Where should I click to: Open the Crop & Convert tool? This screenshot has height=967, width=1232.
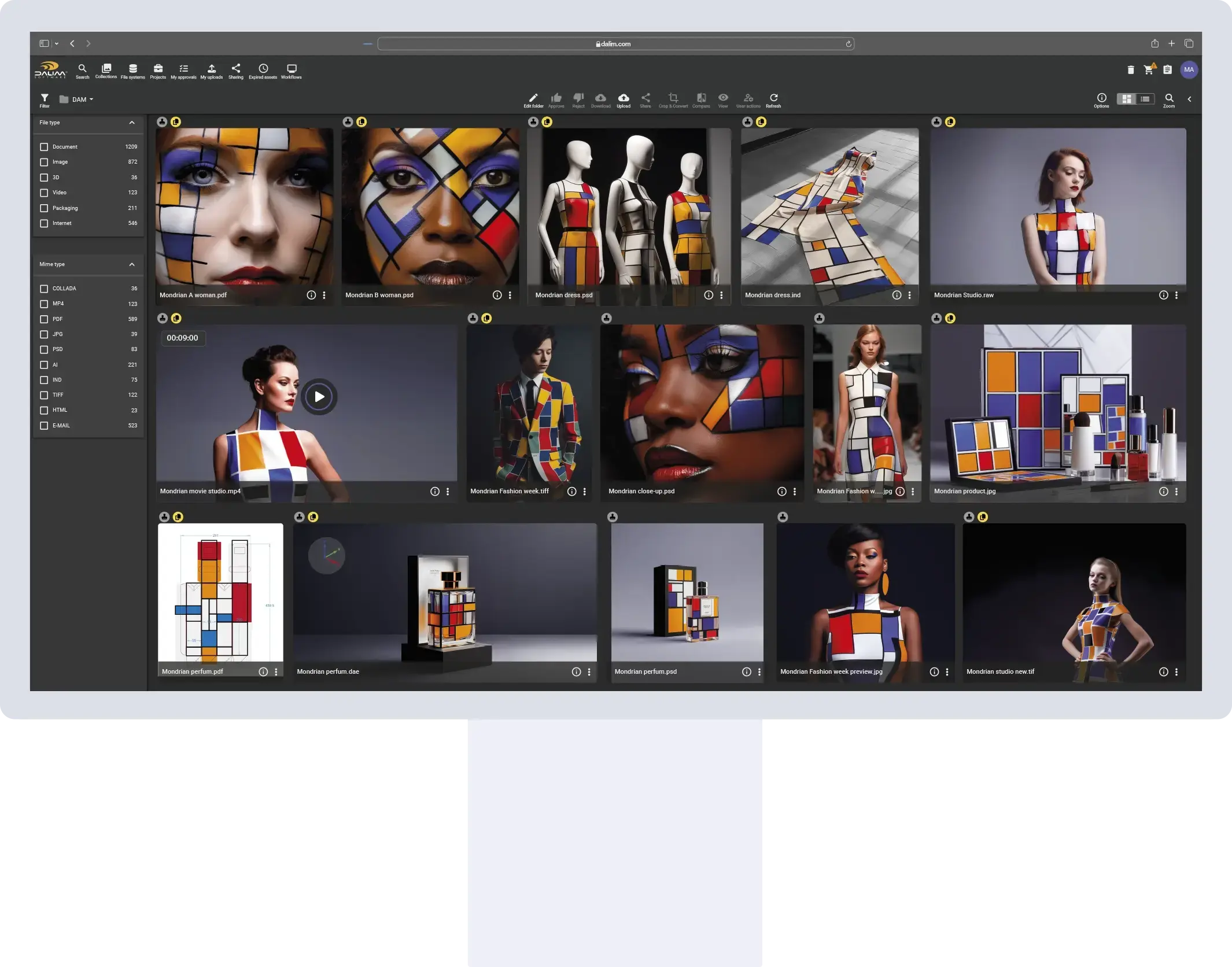click(673, 98)
